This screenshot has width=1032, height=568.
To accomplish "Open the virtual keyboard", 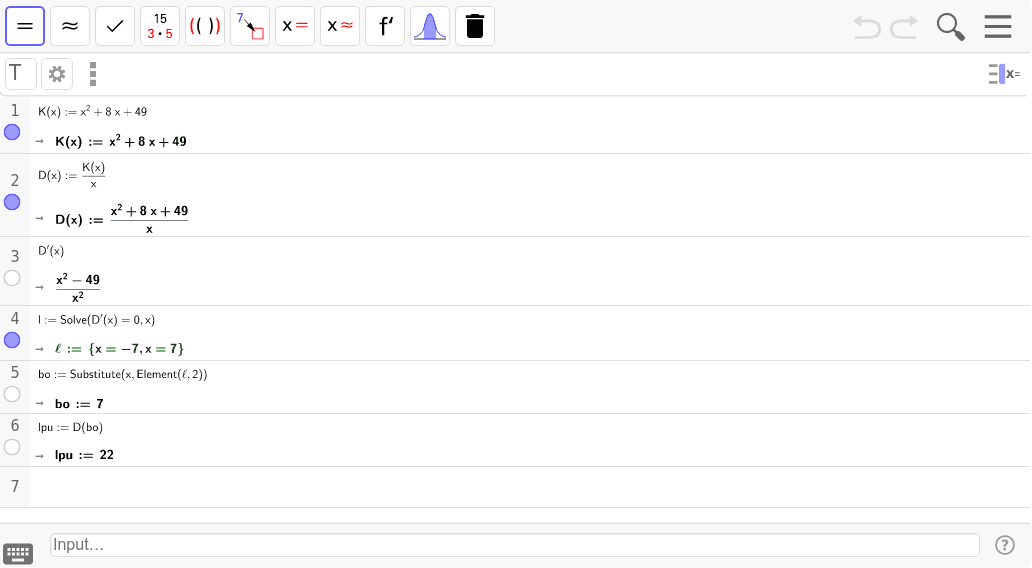I will coord(18,554).
